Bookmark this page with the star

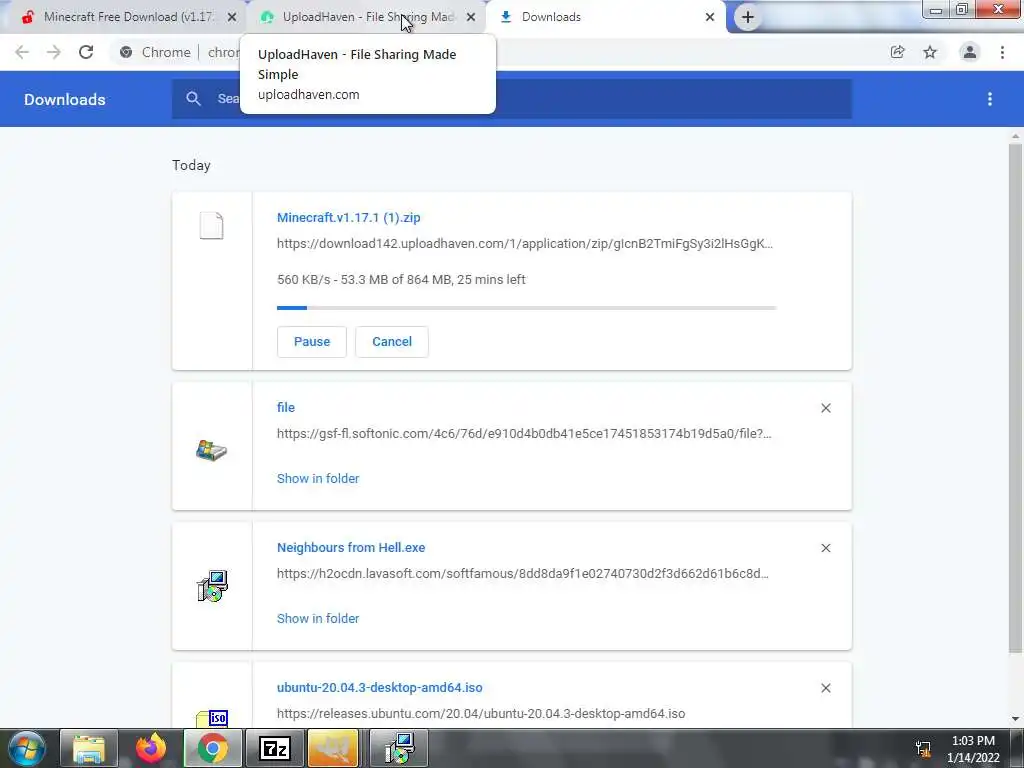coord(930,52)
